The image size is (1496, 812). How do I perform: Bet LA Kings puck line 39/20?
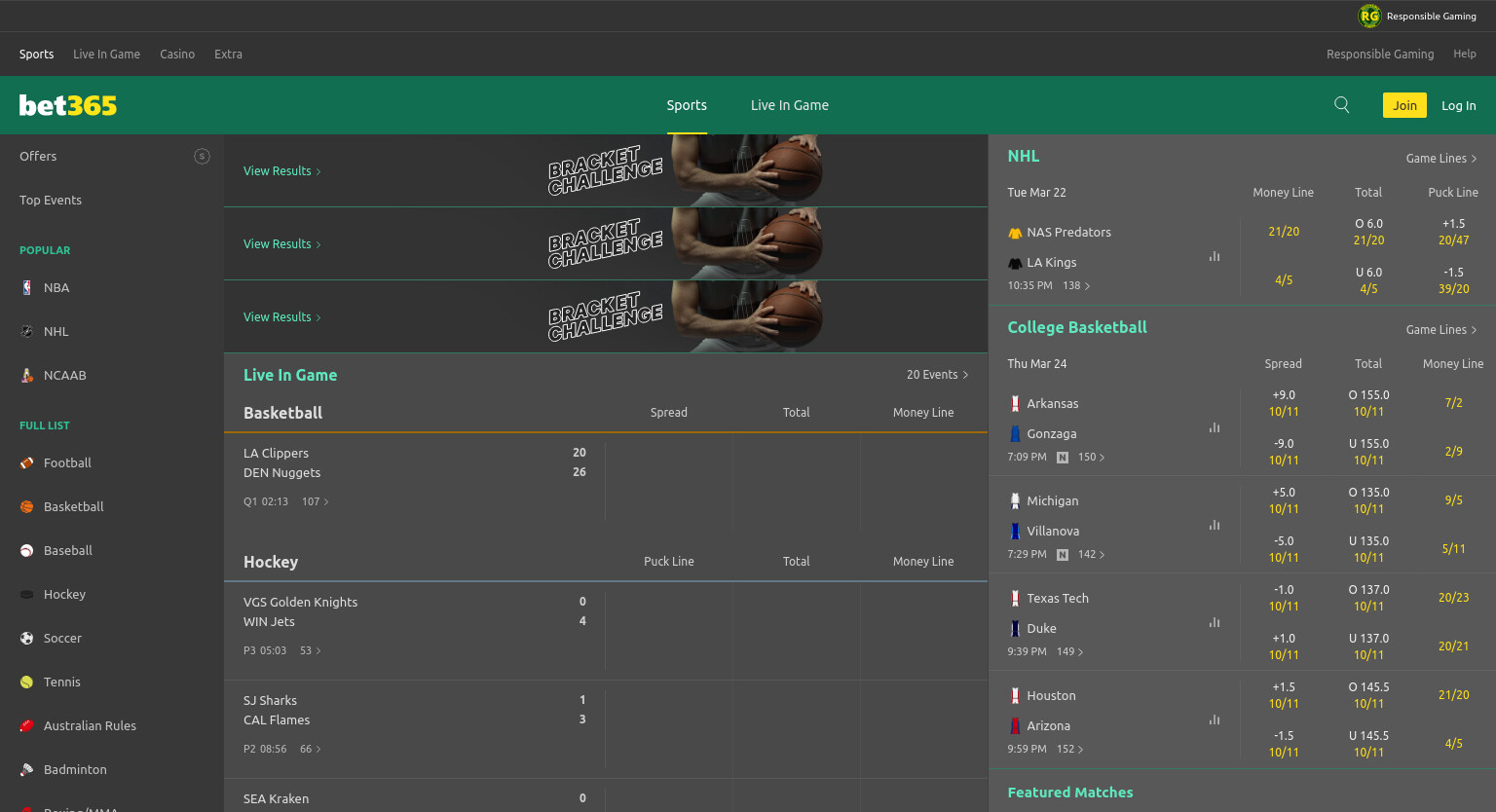(1453, 280)
